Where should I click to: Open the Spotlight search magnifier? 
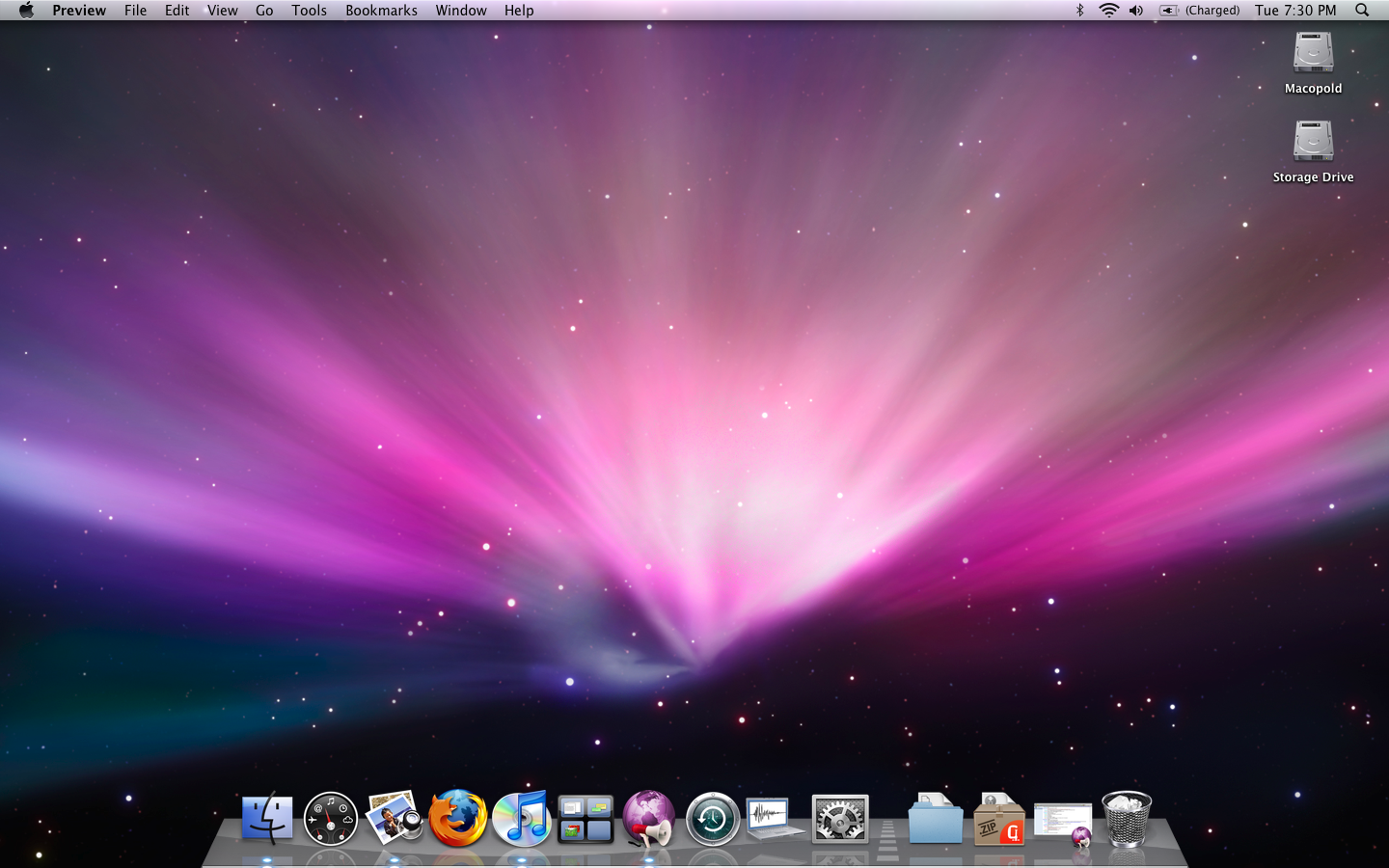(x=1362, y=10)
